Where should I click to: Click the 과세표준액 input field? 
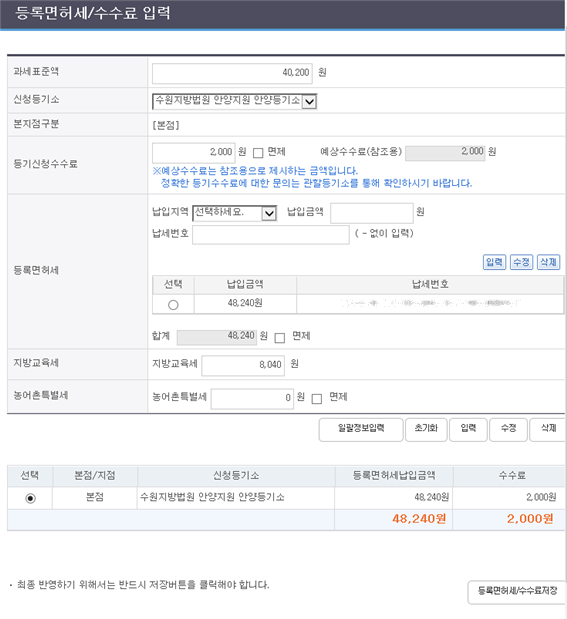[232, 73]
